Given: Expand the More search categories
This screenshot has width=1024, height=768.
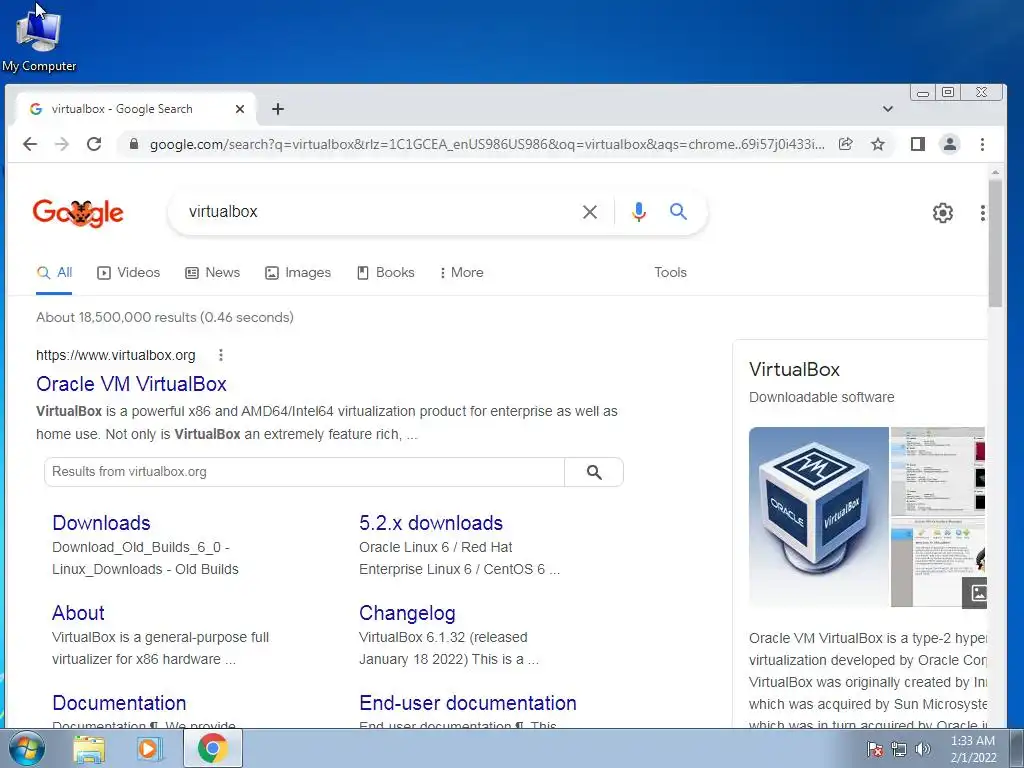Looking at the screenshot, I should pos(462,273).
